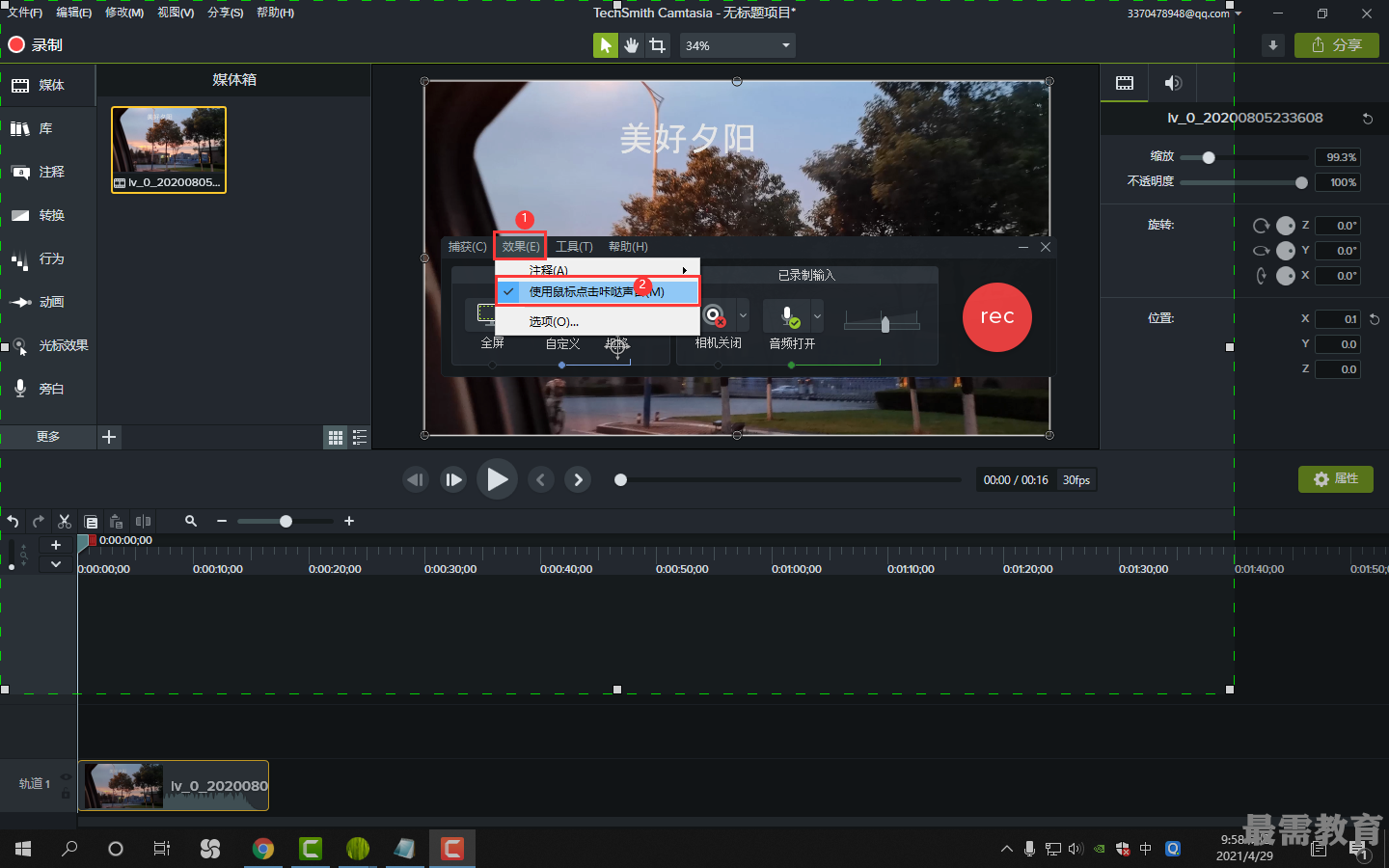Expand camera options dropdown arrow in recorder
This screenshot has width=1389, height=868.
pyautogui.click(x=743, y=315)
